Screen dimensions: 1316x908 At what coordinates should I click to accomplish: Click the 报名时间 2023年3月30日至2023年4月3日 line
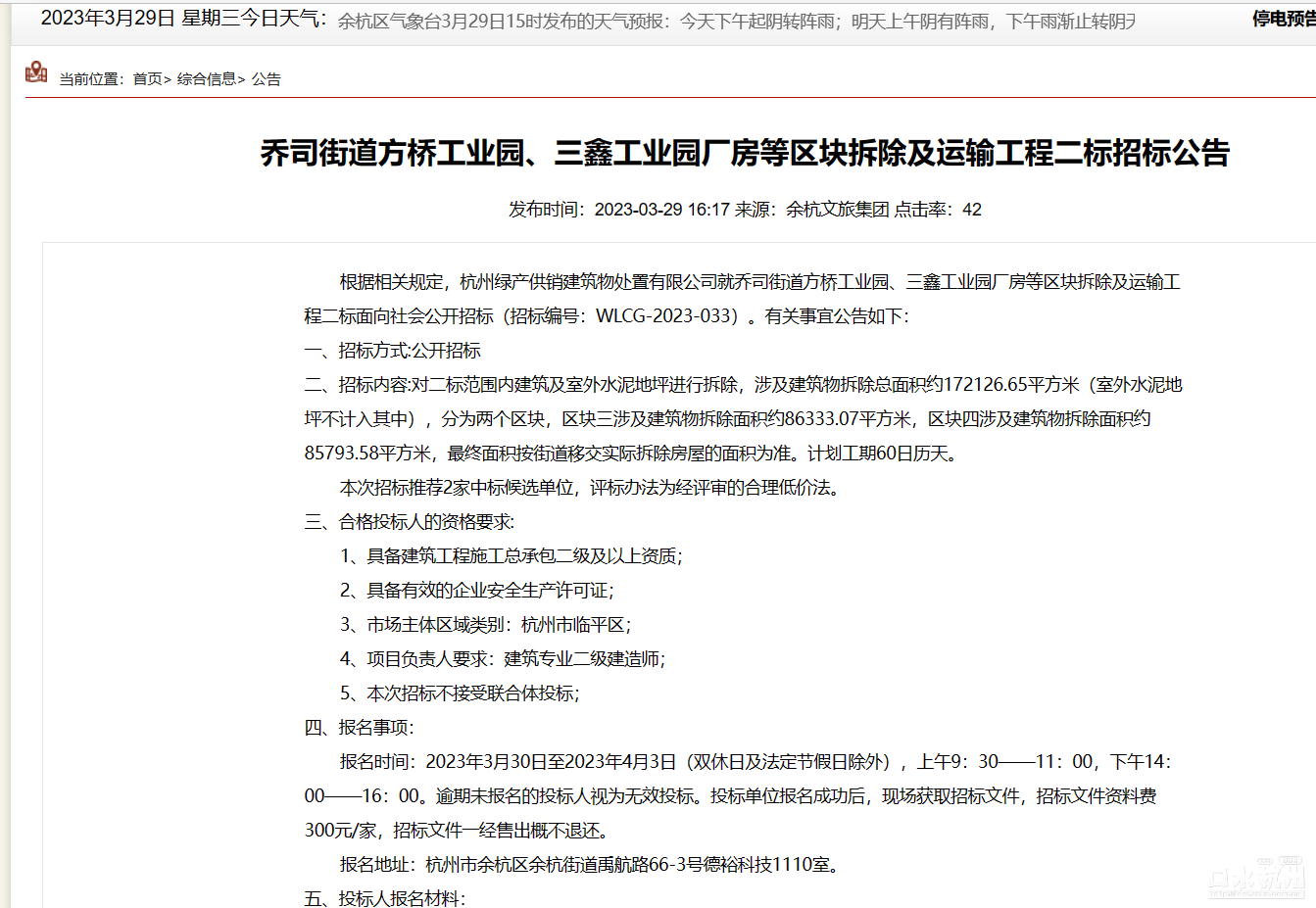[755, 762]
